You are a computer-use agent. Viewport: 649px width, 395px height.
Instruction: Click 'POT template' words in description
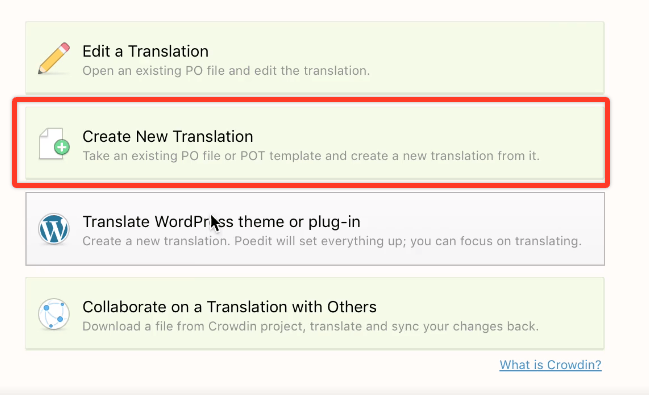(281, 156)
